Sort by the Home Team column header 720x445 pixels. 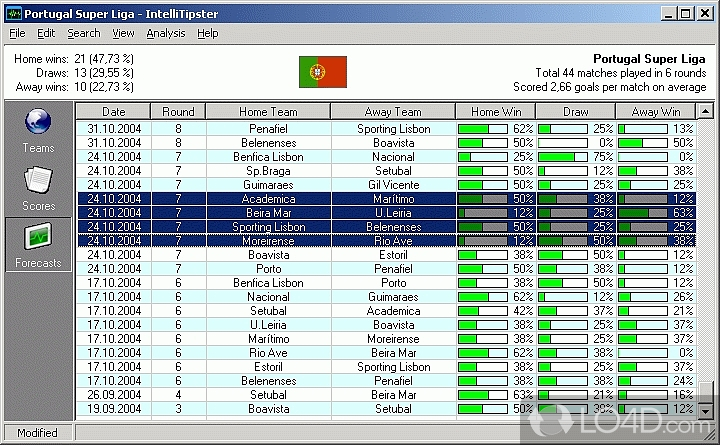coord(268,112)
